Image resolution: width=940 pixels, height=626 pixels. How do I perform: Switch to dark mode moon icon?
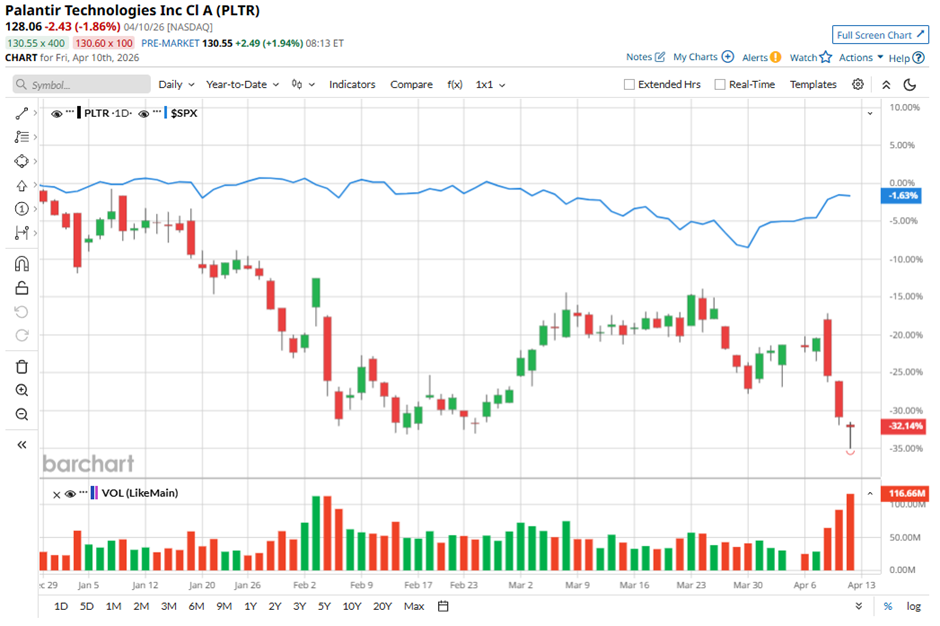[x=910, y=85]
